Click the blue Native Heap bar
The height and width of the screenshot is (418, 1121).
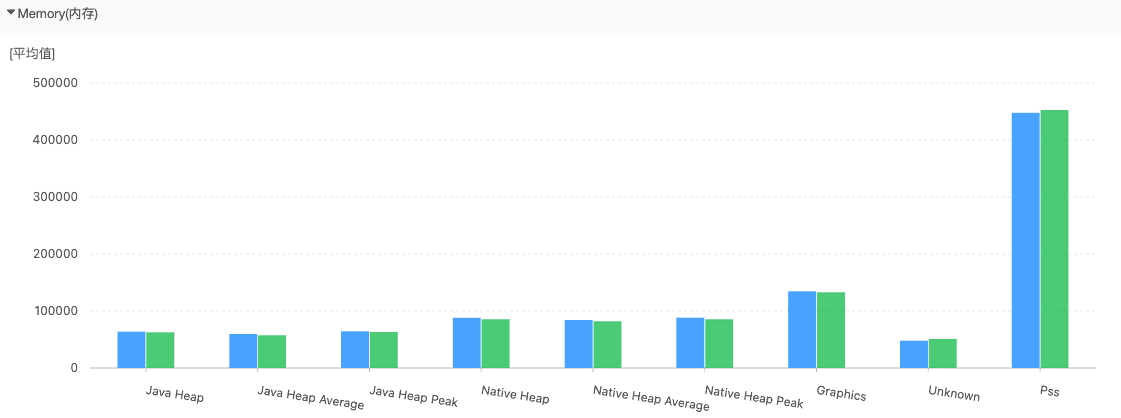tap(467, 343)
